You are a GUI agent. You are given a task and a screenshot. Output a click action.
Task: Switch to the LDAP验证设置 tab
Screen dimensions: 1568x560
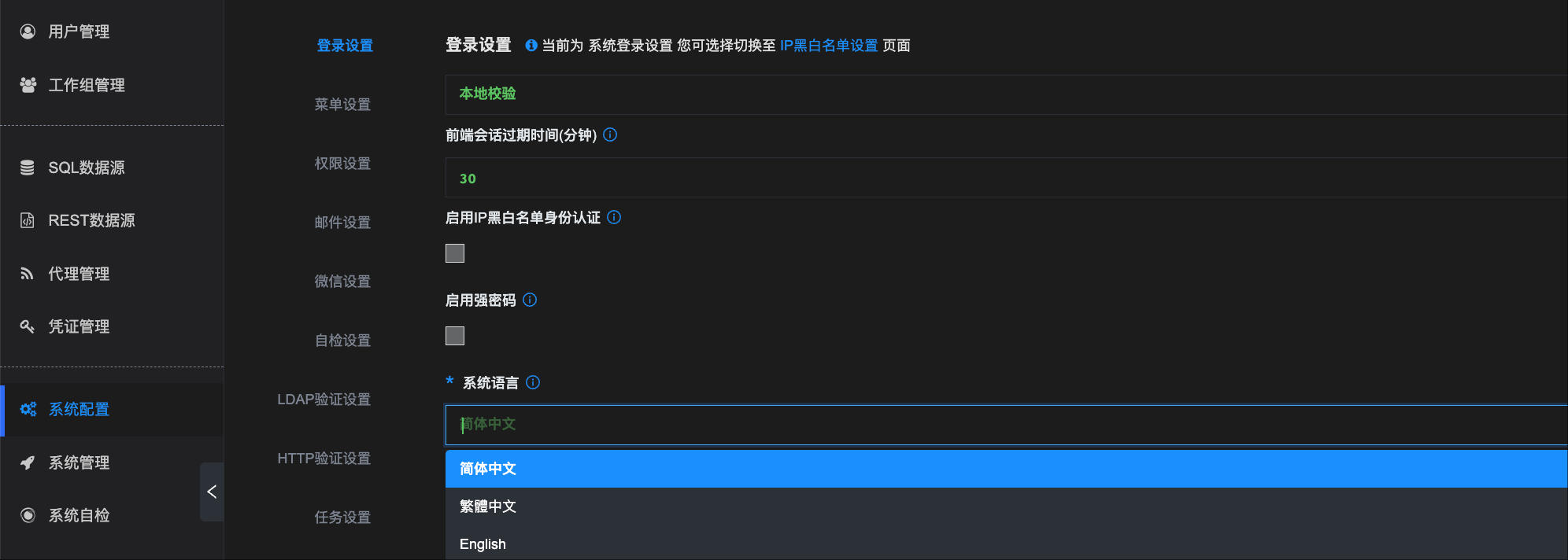coord(324,400)
